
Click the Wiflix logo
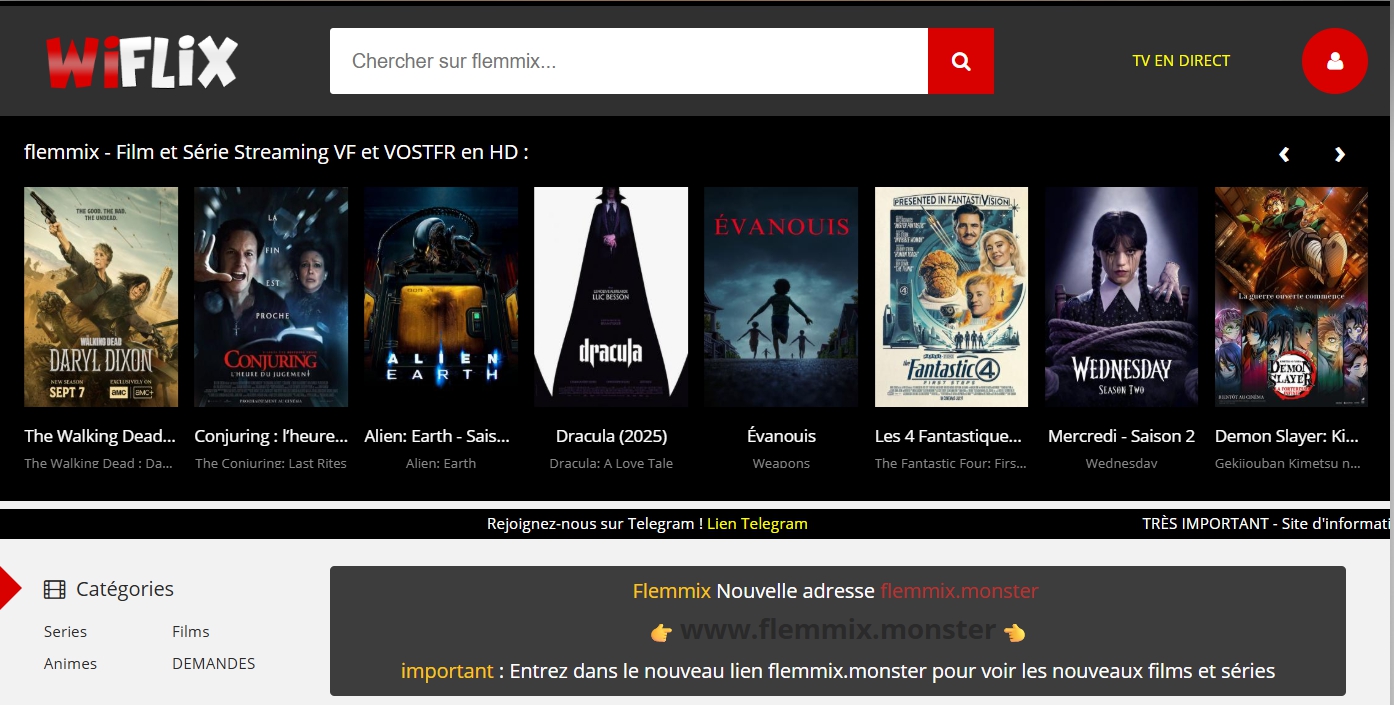(x=141, y=62)
